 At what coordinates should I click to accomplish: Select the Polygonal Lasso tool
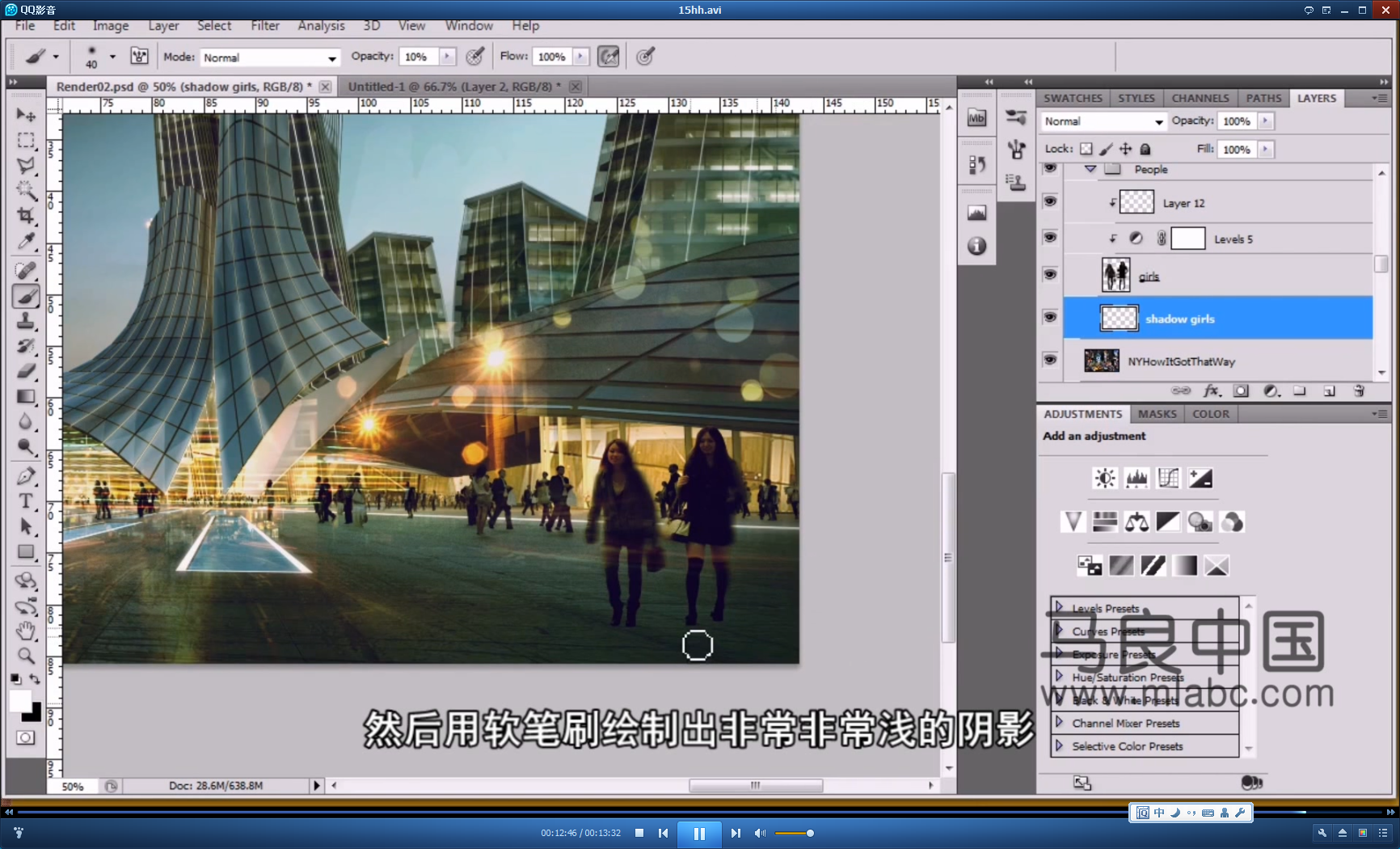pos(25,166)
